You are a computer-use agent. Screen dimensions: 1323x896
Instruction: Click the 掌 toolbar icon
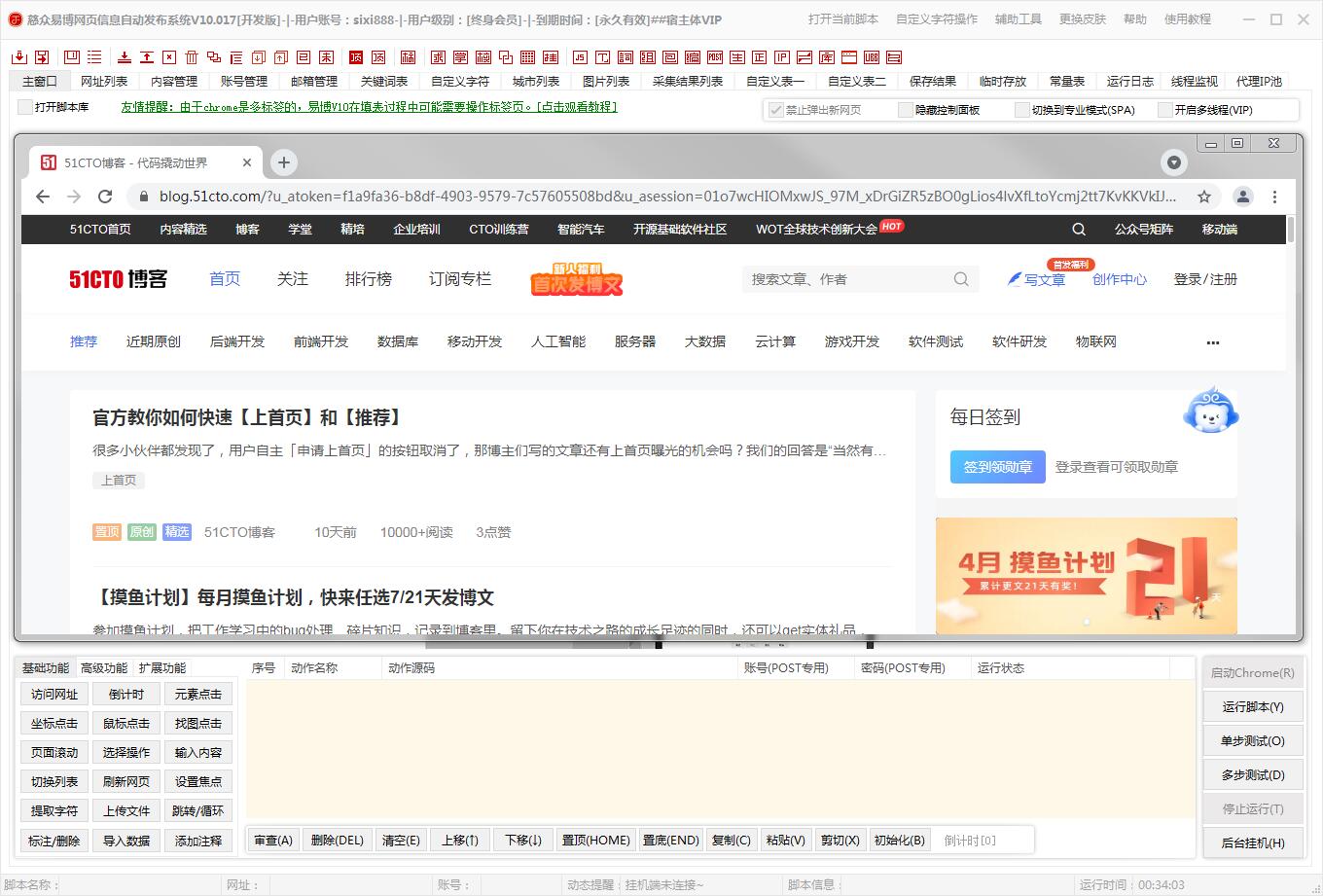pos(459,57)
